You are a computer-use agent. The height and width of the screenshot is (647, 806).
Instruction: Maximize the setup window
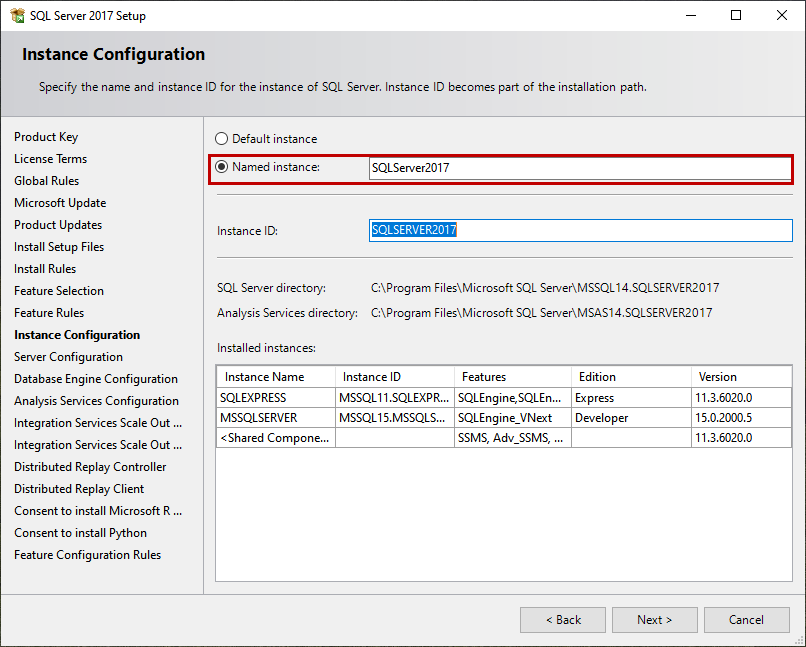coord(736,16)
